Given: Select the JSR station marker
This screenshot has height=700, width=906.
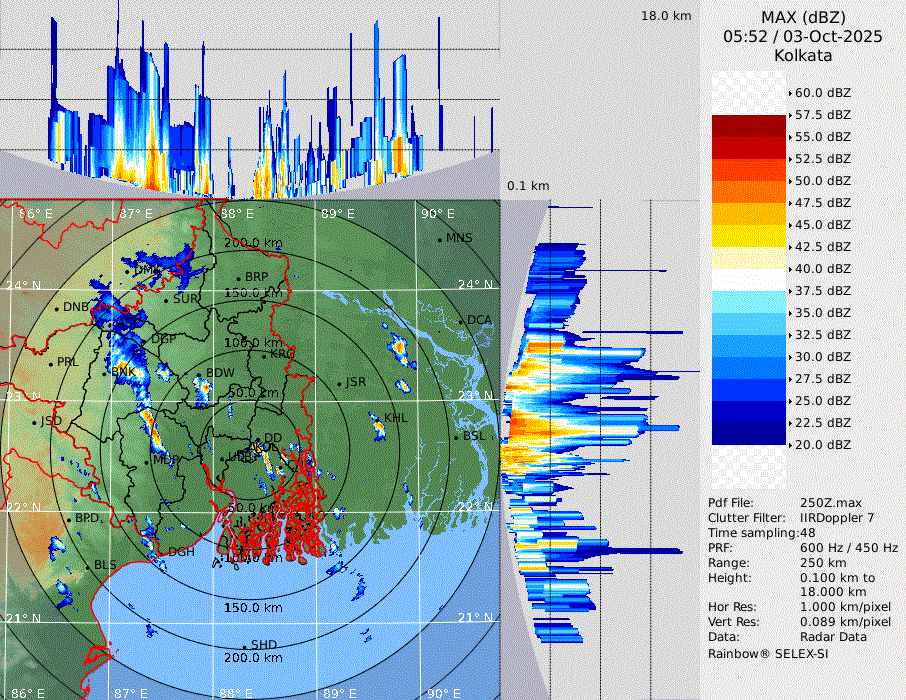Looking at the screenshot, I should click(x=340, y=384).
